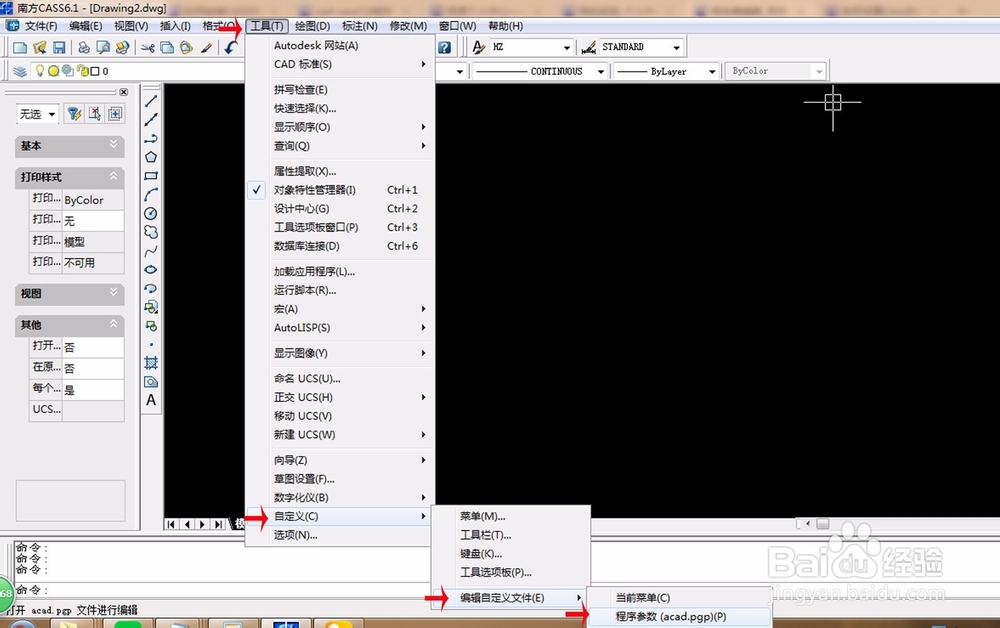
Task: Select the Polygon draw tool
Action: point(151,157)
